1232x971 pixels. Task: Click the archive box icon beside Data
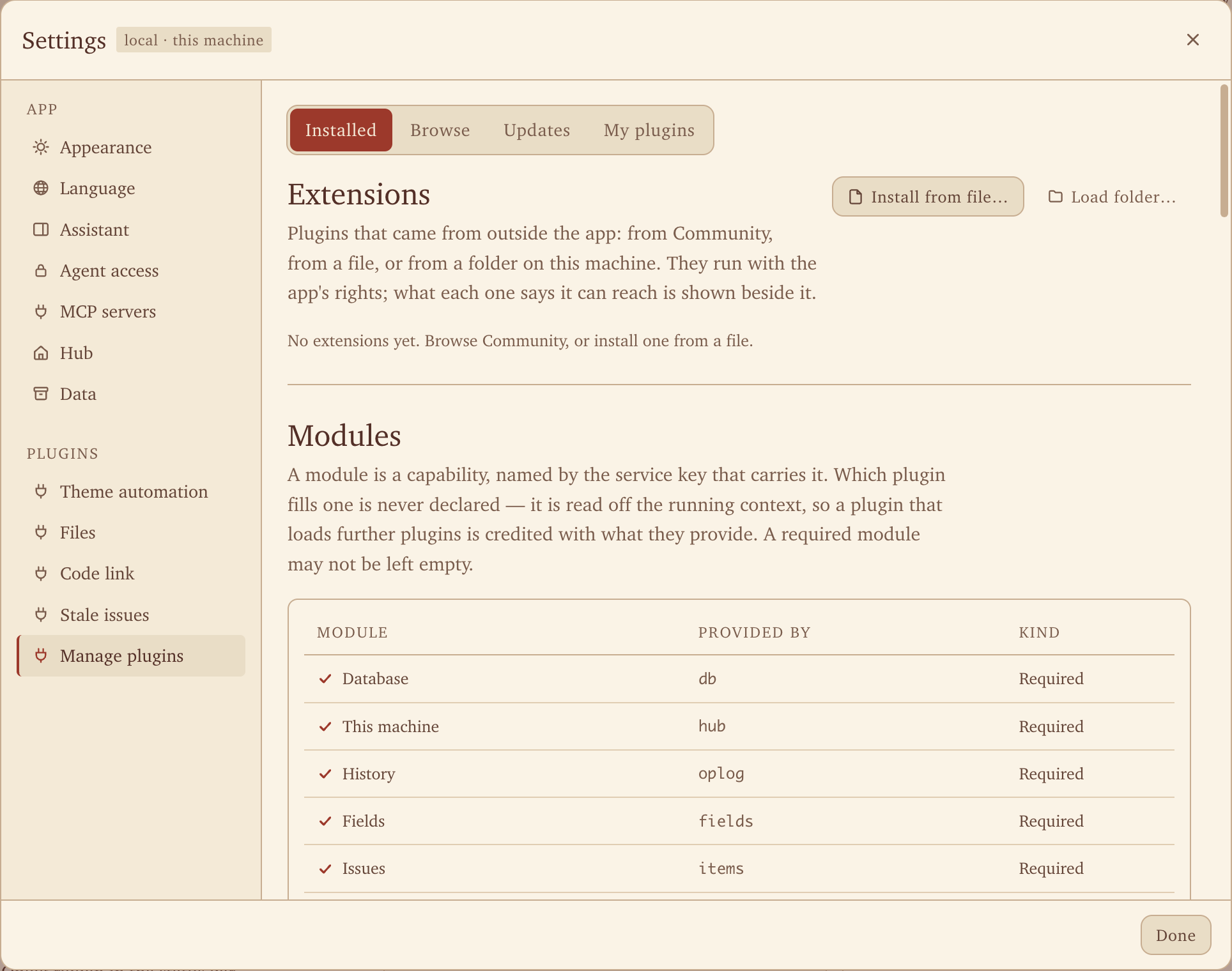click(x=41, y=394)
